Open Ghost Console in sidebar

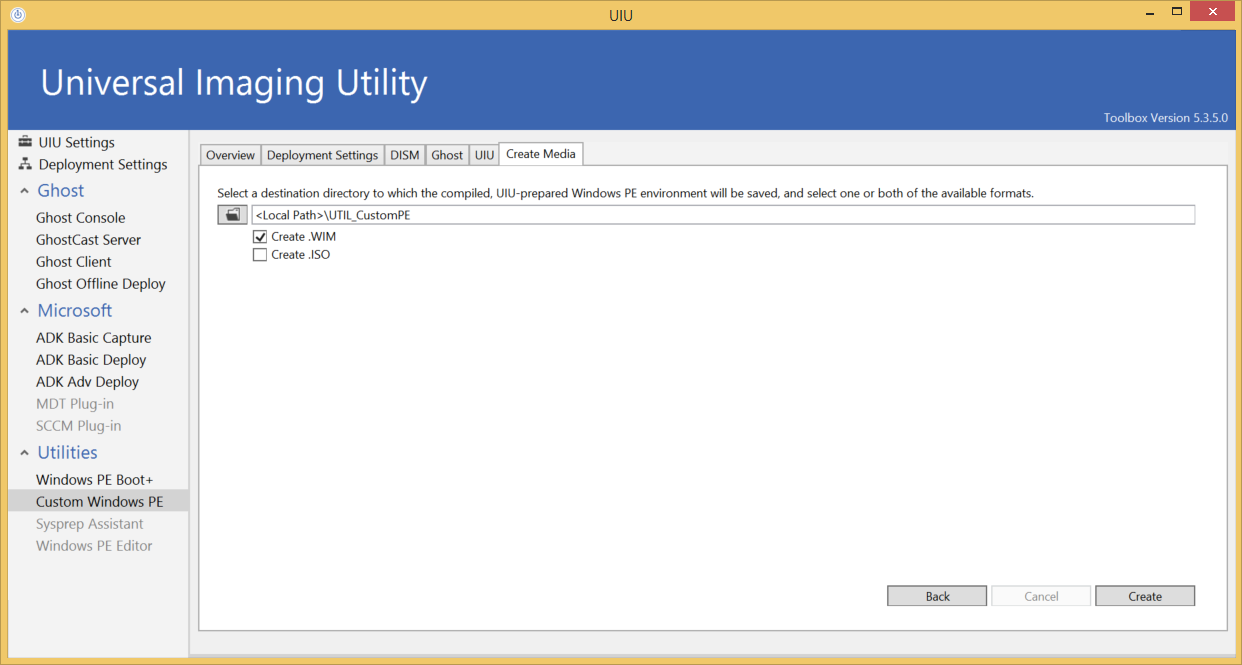[x=81, y=218]
